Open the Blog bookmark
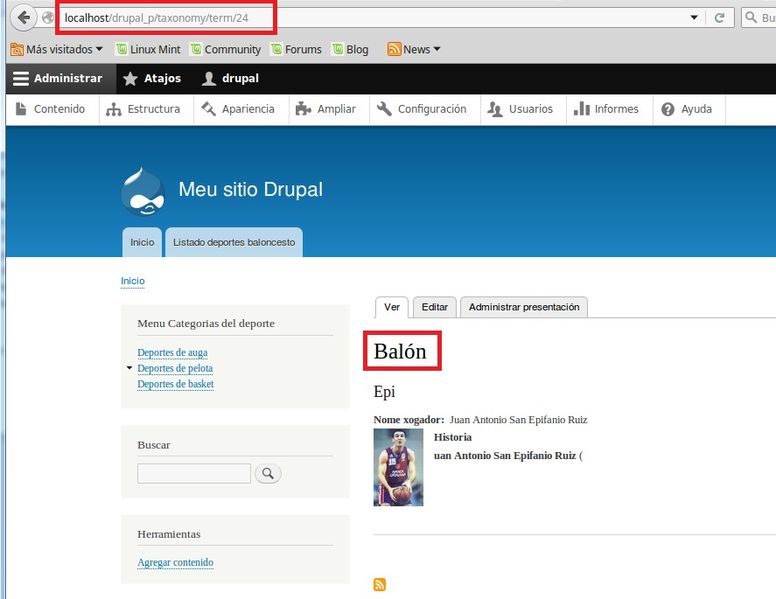 point(350,50)
